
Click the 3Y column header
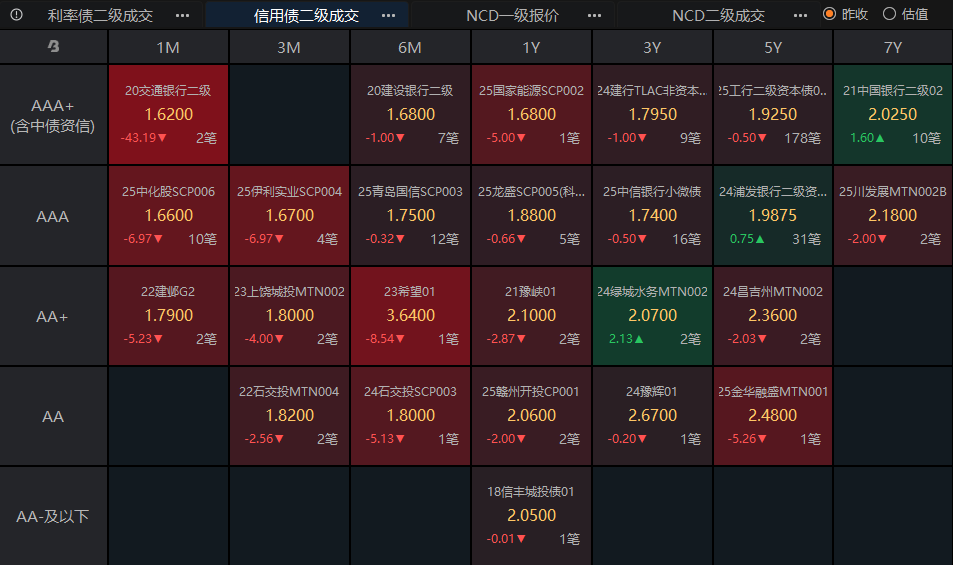652,47
